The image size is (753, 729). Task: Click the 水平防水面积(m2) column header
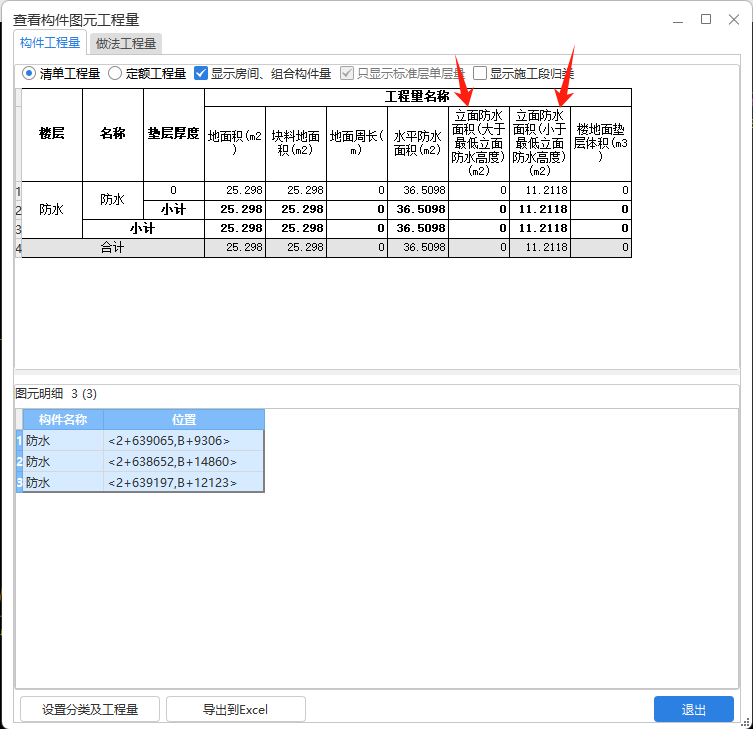(418, 144)
